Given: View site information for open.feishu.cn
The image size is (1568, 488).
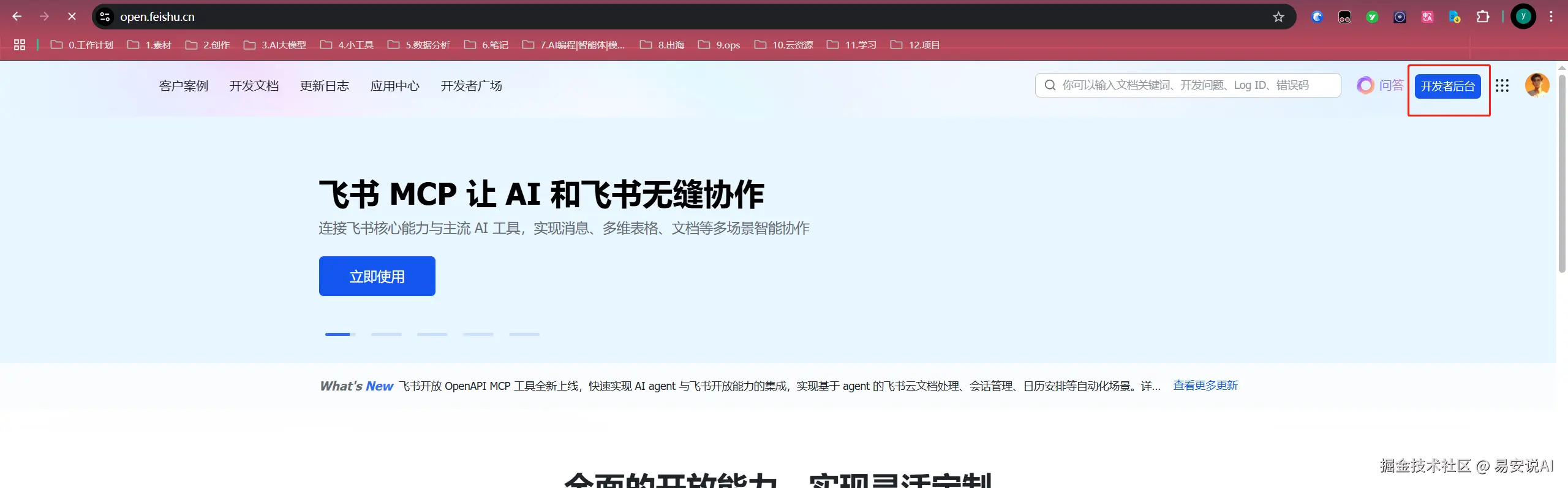Looking at the screenshot, I should point(105,17).
